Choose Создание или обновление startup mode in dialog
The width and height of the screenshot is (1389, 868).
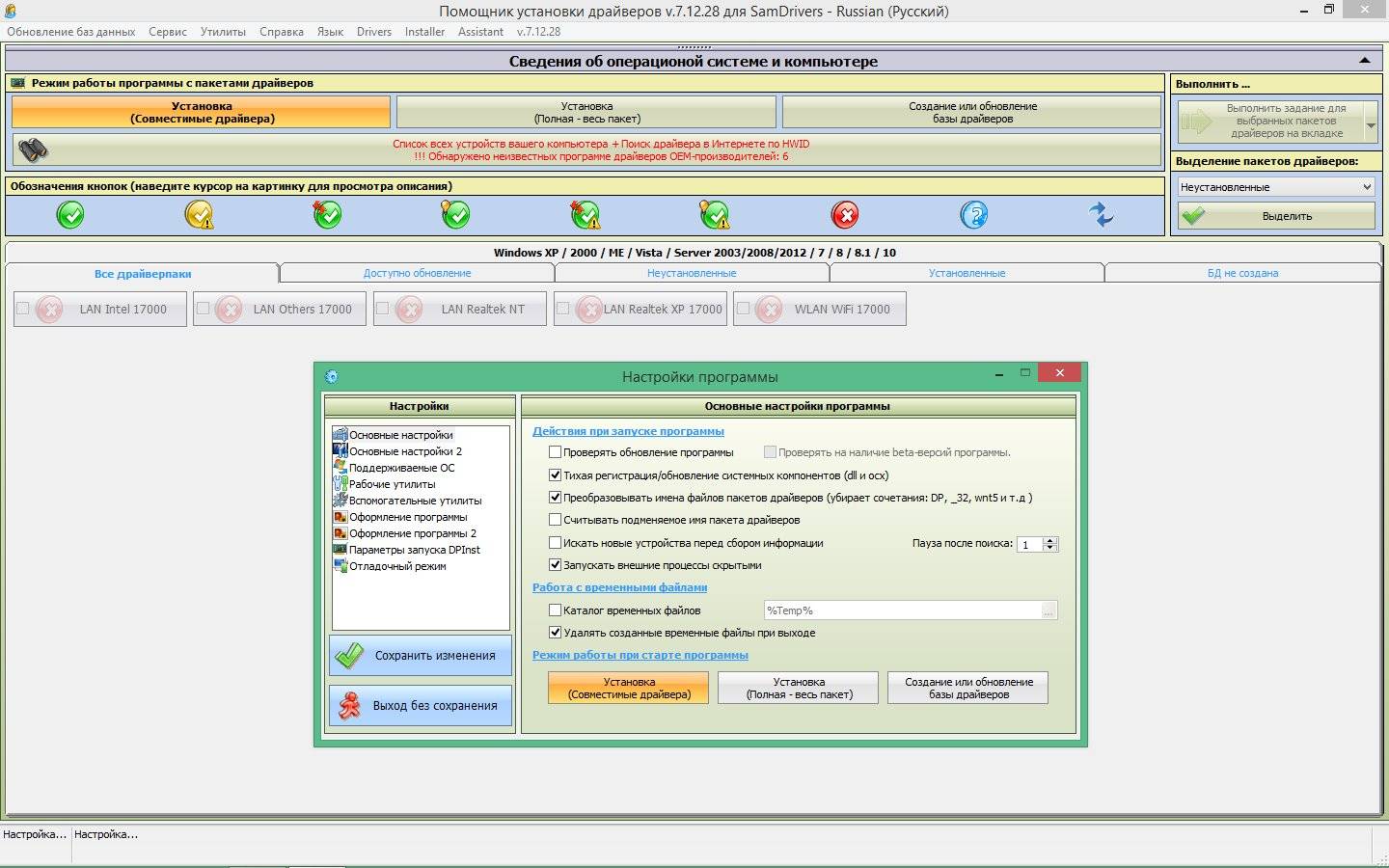pyautogui.click(x=968, y=688)
